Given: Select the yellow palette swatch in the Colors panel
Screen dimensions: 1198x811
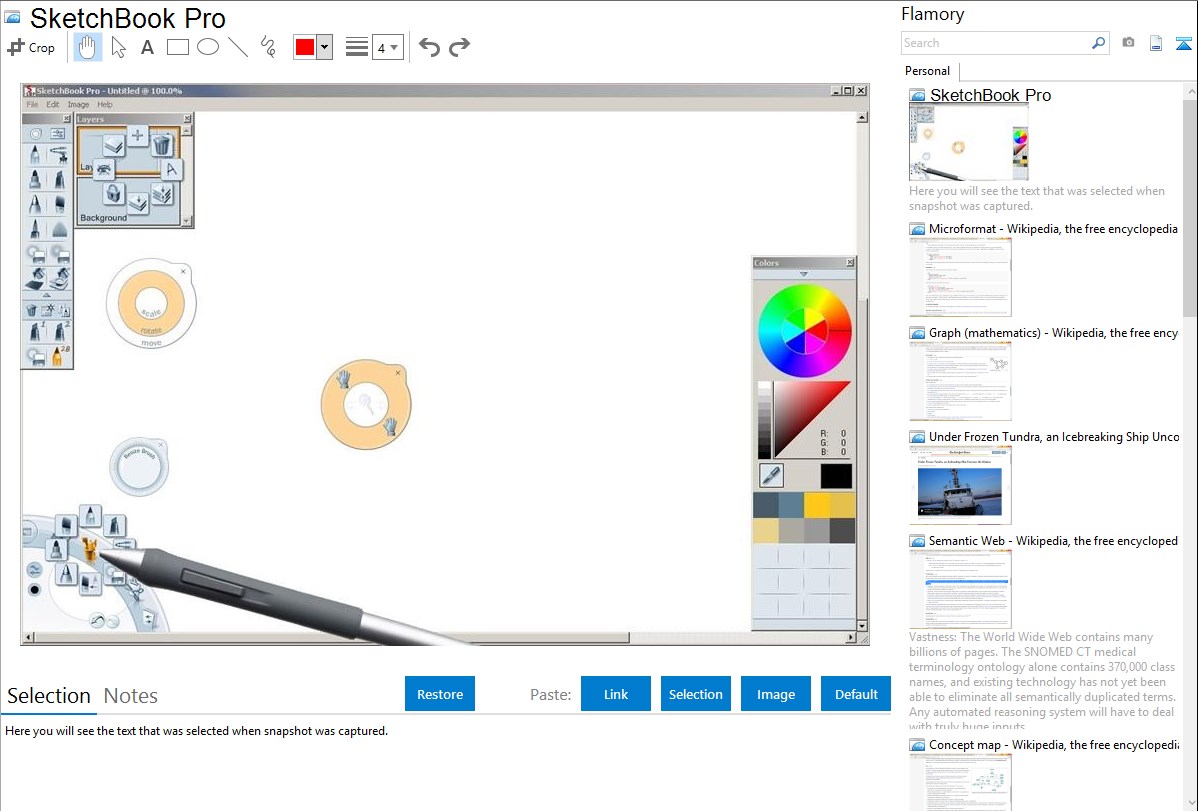Looking at the screenshot, I should pos(817,504).
